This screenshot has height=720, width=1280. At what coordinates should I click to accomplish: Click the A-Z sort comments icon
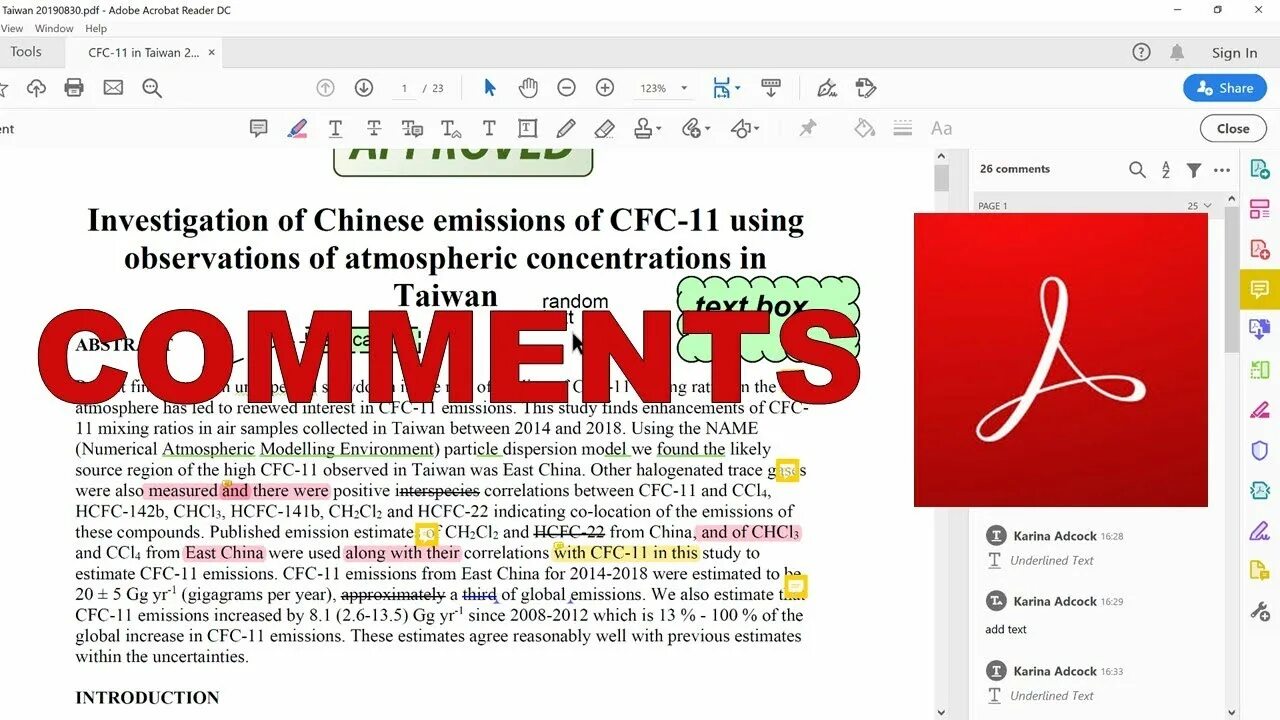[x=1166, y=170]
